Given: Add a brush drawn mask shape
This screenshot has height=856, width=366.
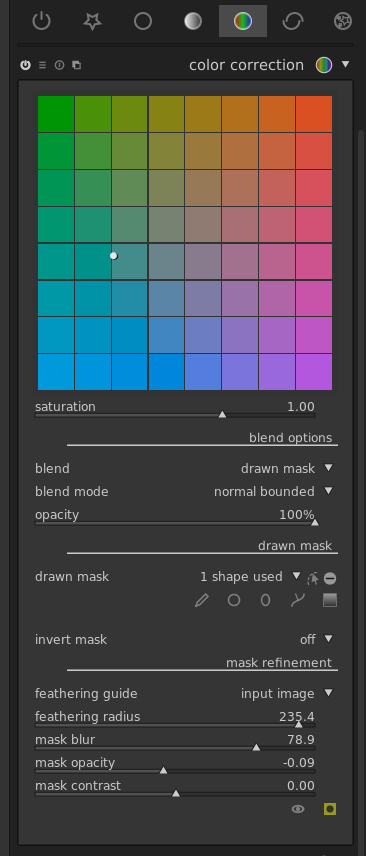Looking at the screenshot, I should tap(202, 601).
